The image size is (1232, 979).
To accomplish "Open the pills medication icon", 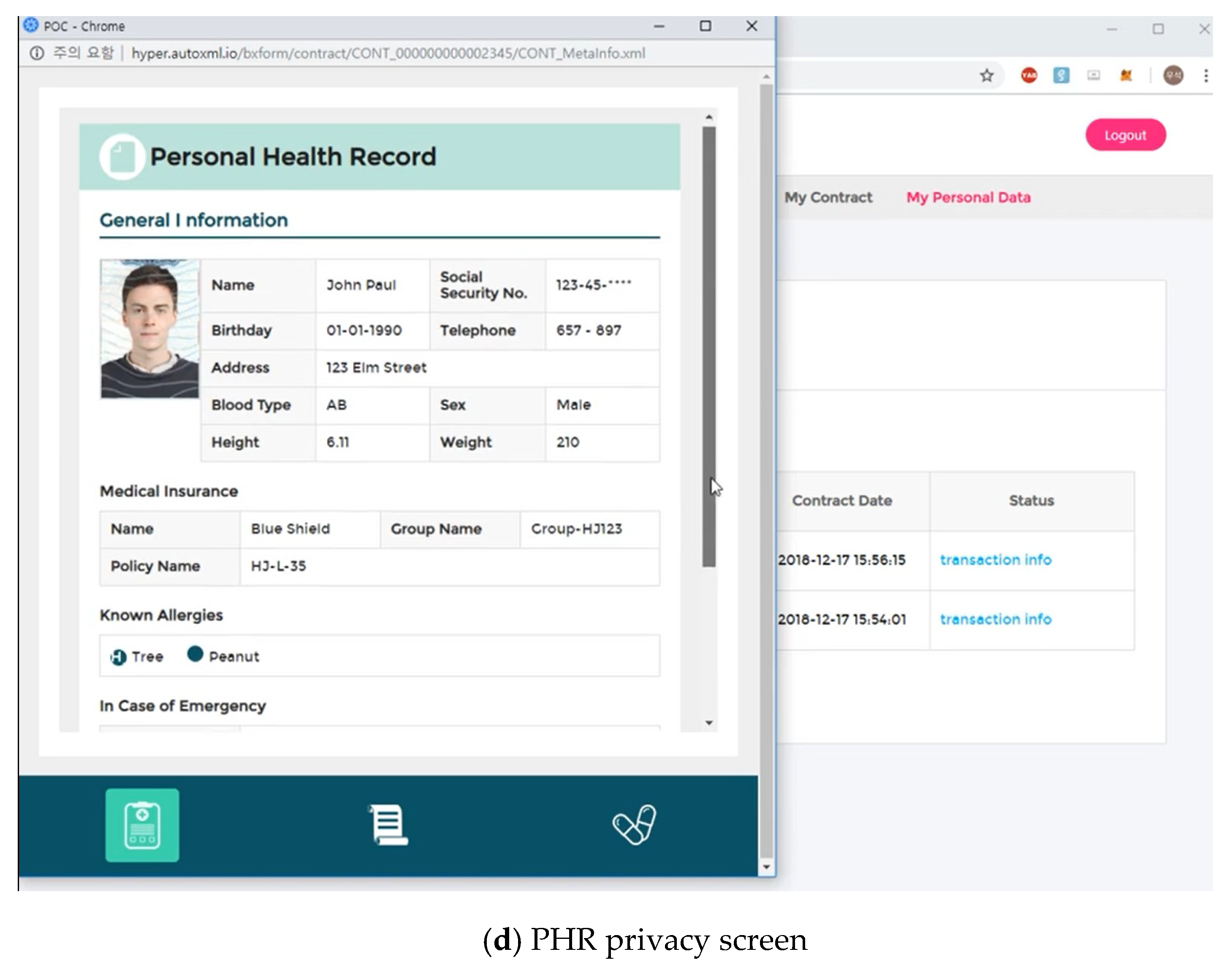I will click(x=634, y=824).
